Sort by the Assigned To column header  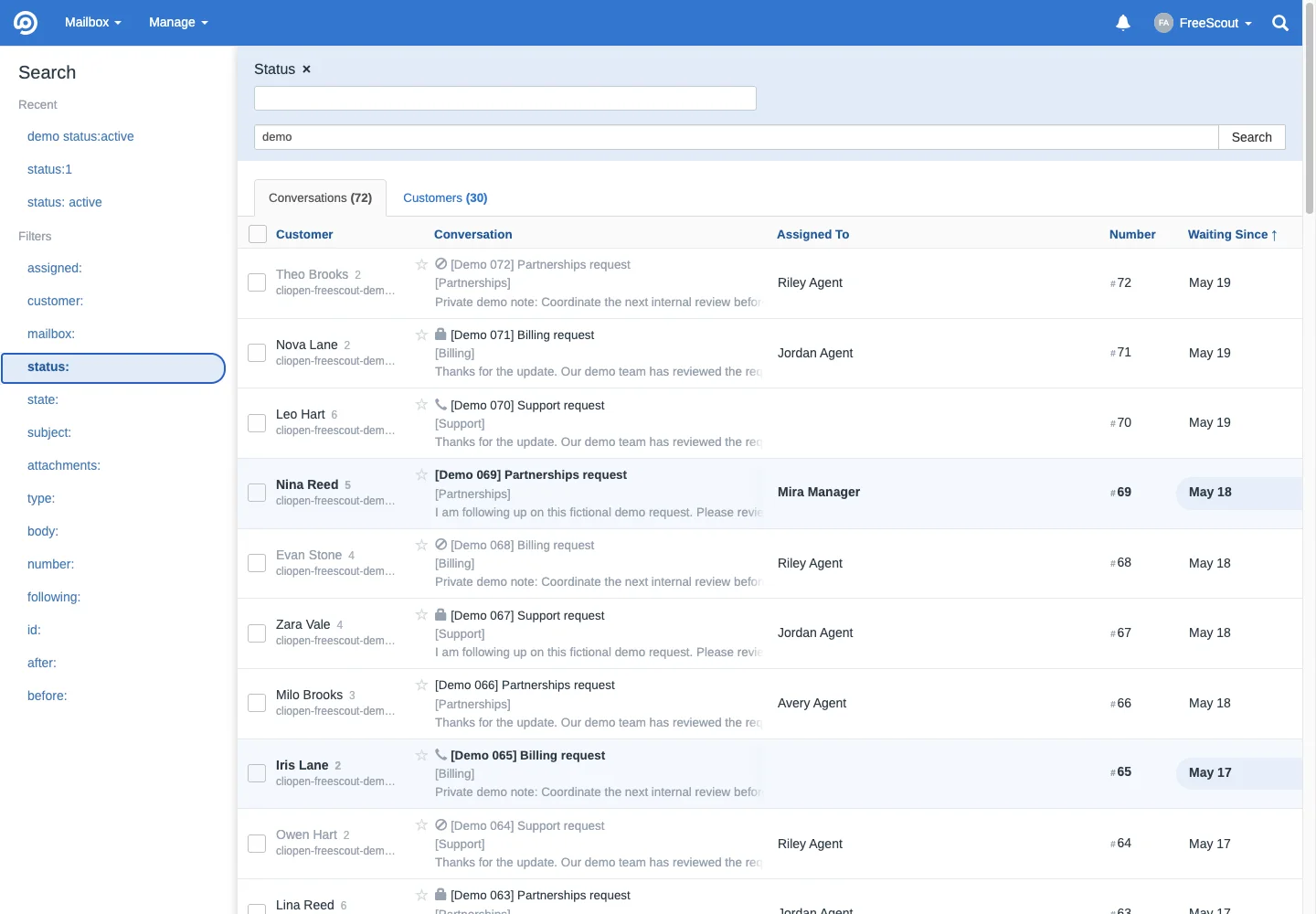click(812, 234)
